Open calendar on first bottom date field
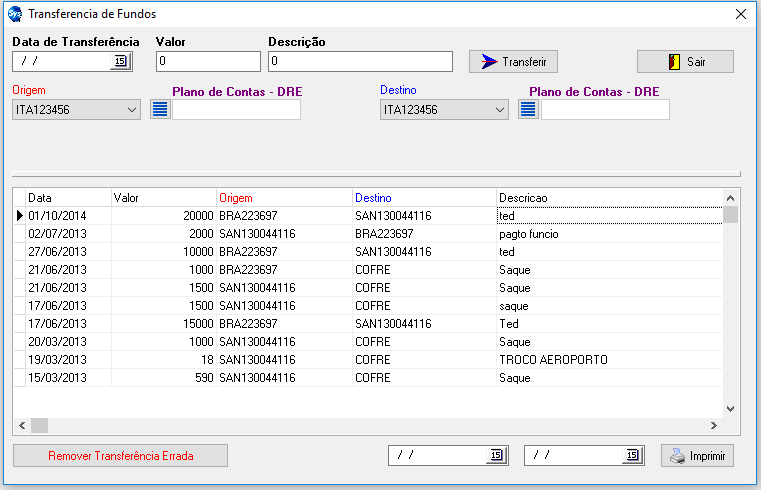The width and height of the screenshot is (761, 490). tap(496, 455)
